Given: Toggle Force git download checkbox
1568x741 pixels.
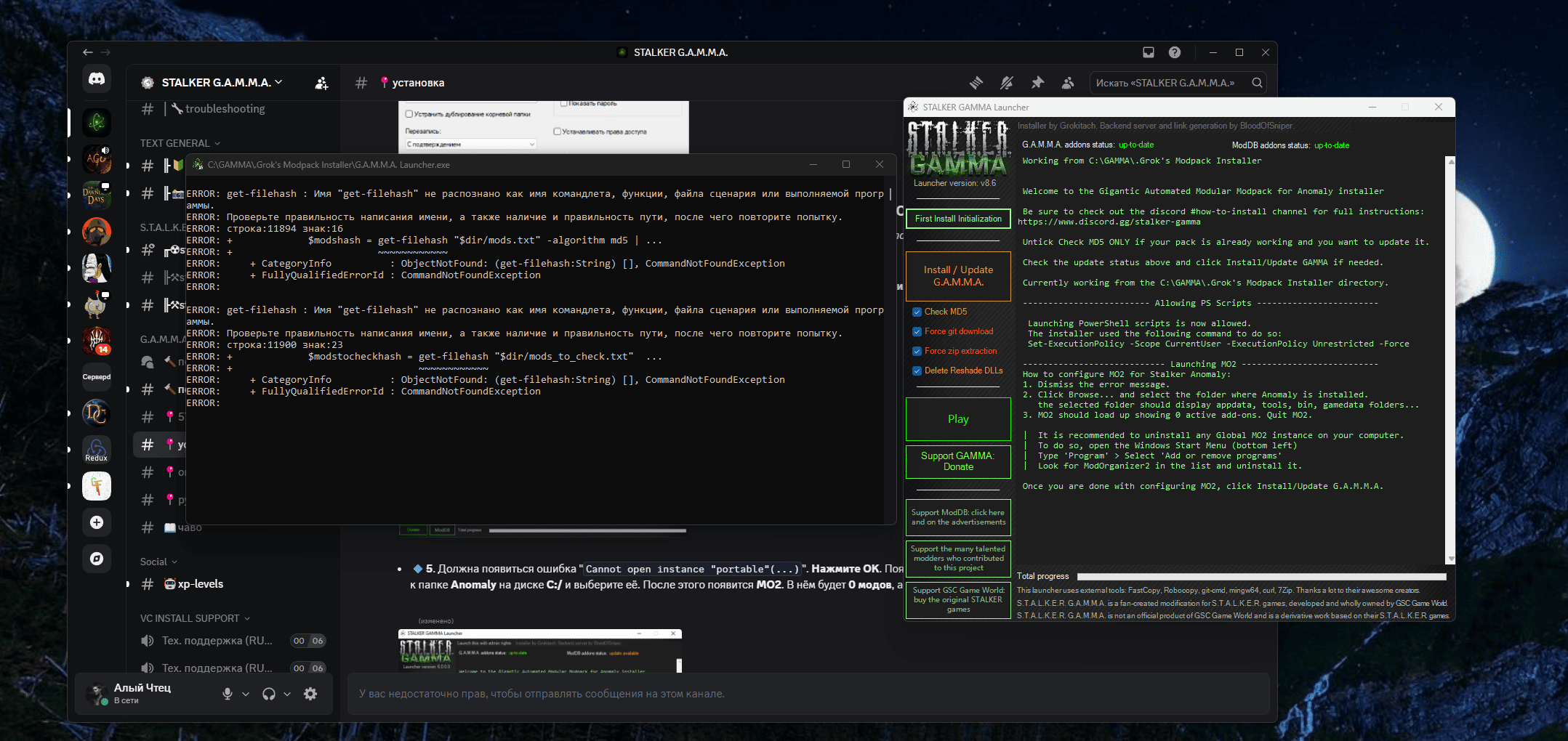Looking at the screenshot, I should (917, 332).
